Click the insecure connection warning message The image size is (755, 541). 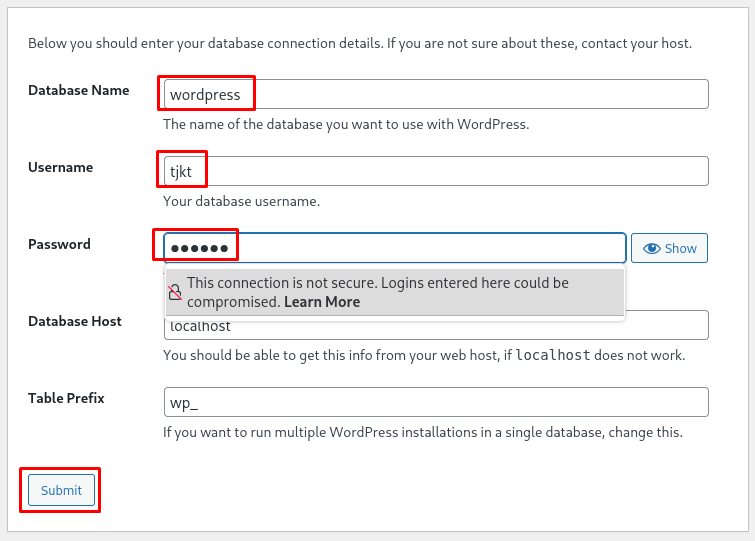[x=378, y=283]
